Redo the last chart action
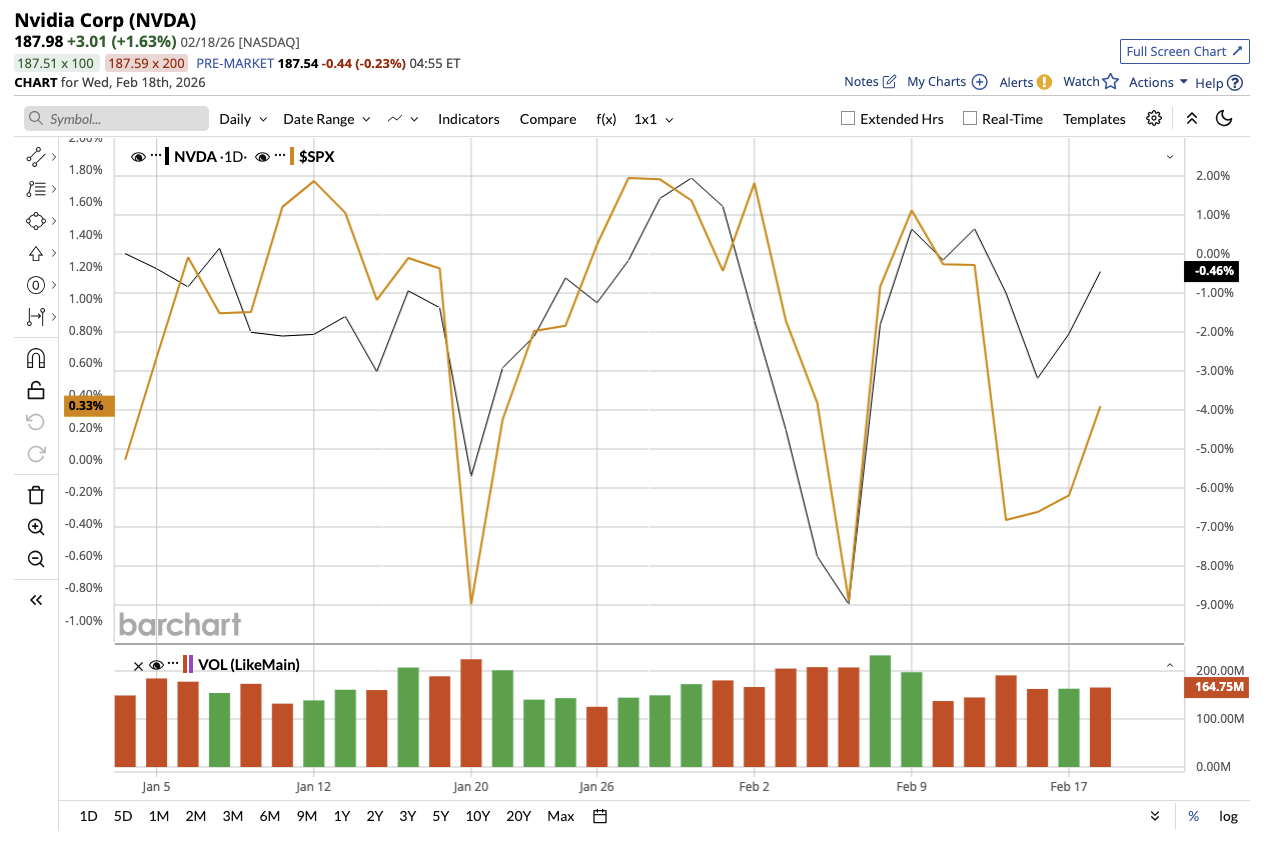Screen dimensions: 1286x856 (36, 454)
